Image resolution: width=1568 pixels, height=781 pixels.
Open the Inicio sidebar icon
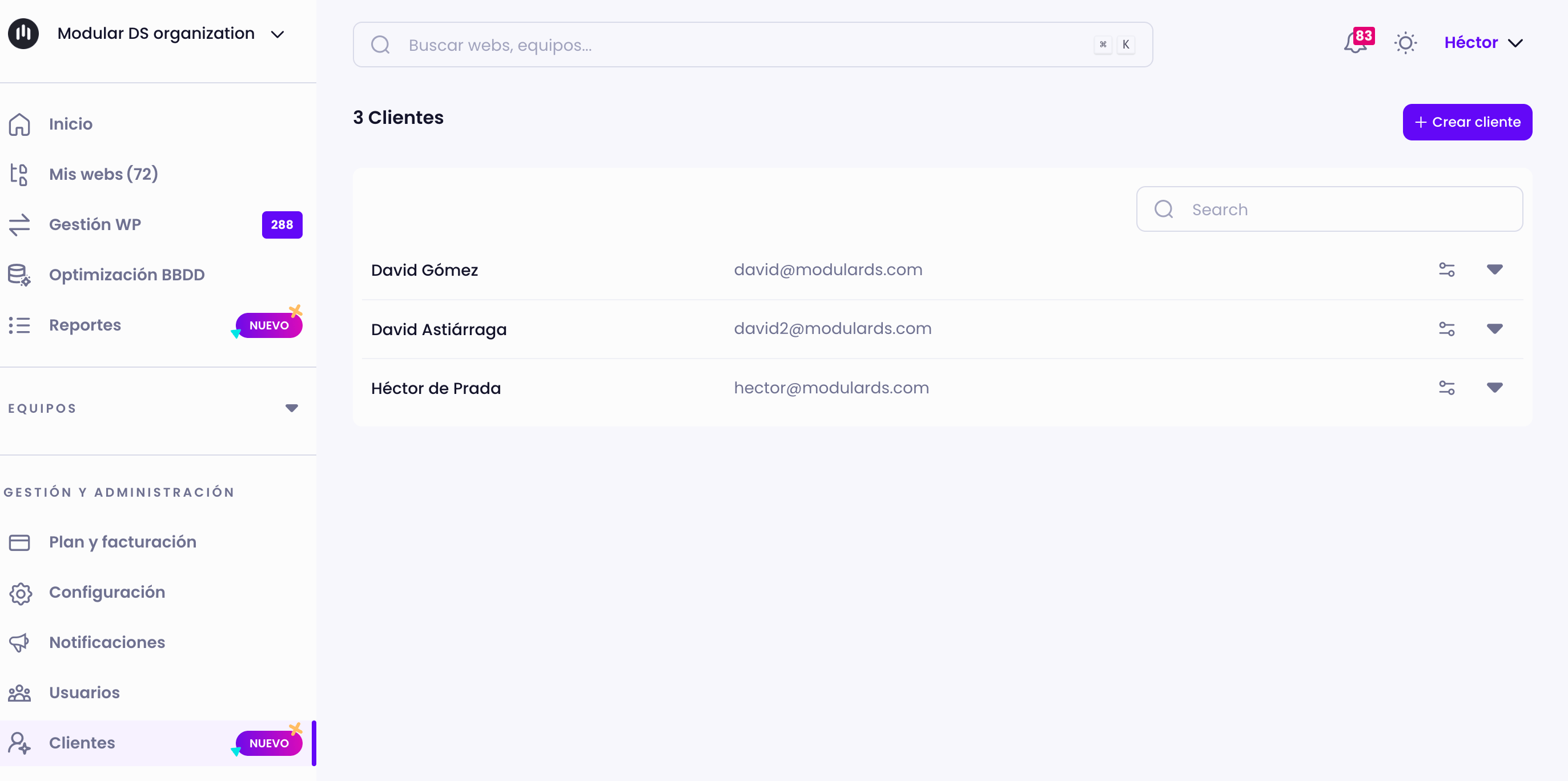coord(19,123)
